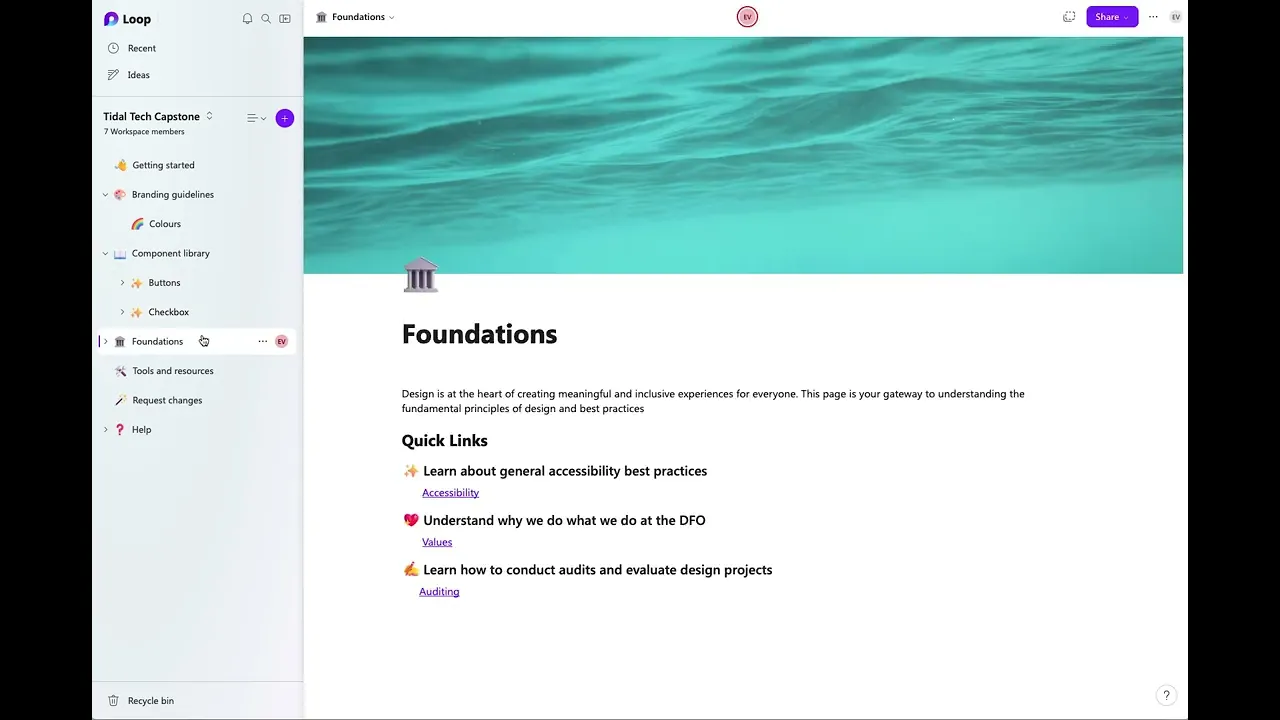This screenshot has width=1280, height=720.
Task: Open Request changes page
Action: pos(167,400)
